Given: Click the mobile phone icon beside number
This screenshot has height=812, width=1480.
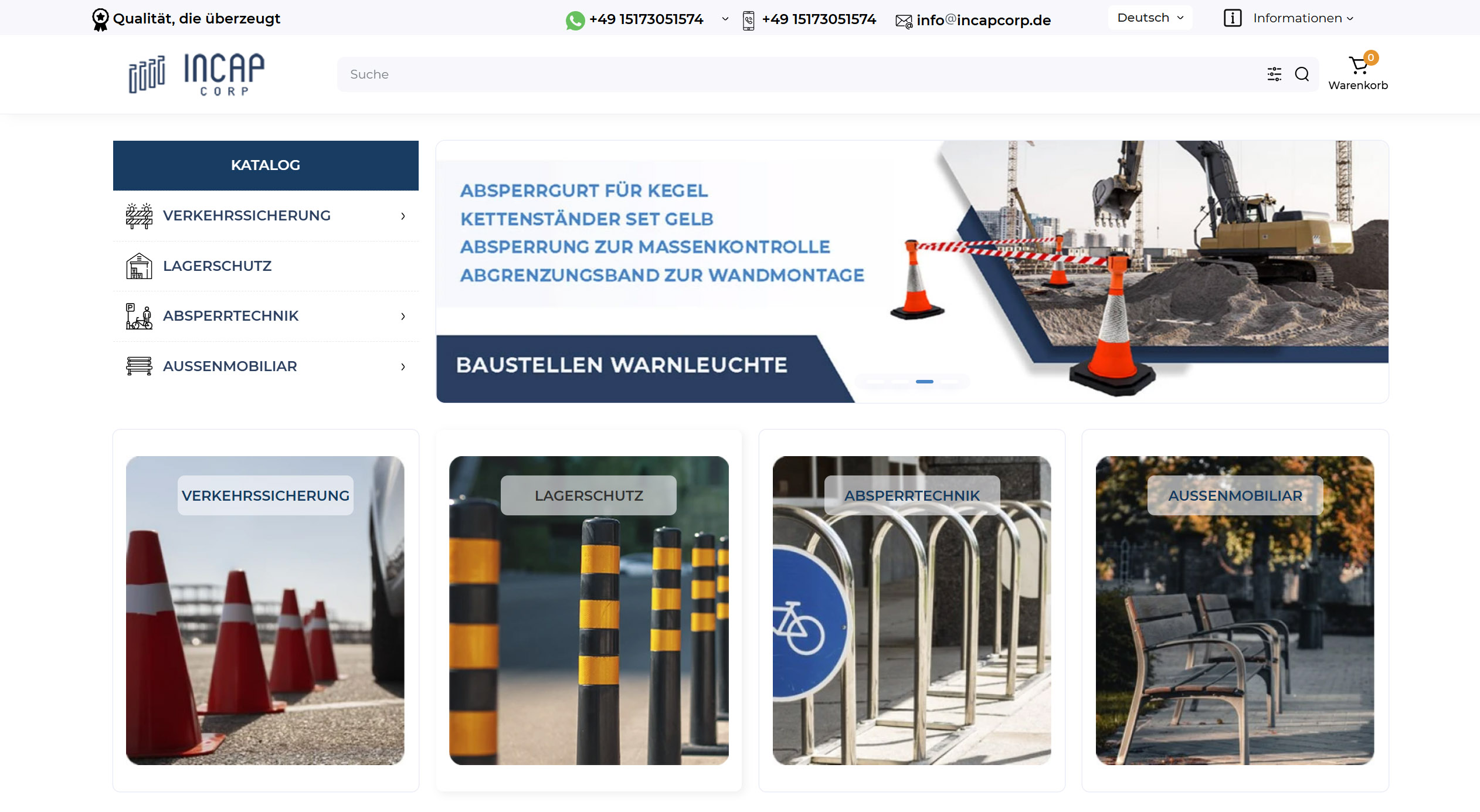Looking at the screenshot, I should tap(748, 20).
